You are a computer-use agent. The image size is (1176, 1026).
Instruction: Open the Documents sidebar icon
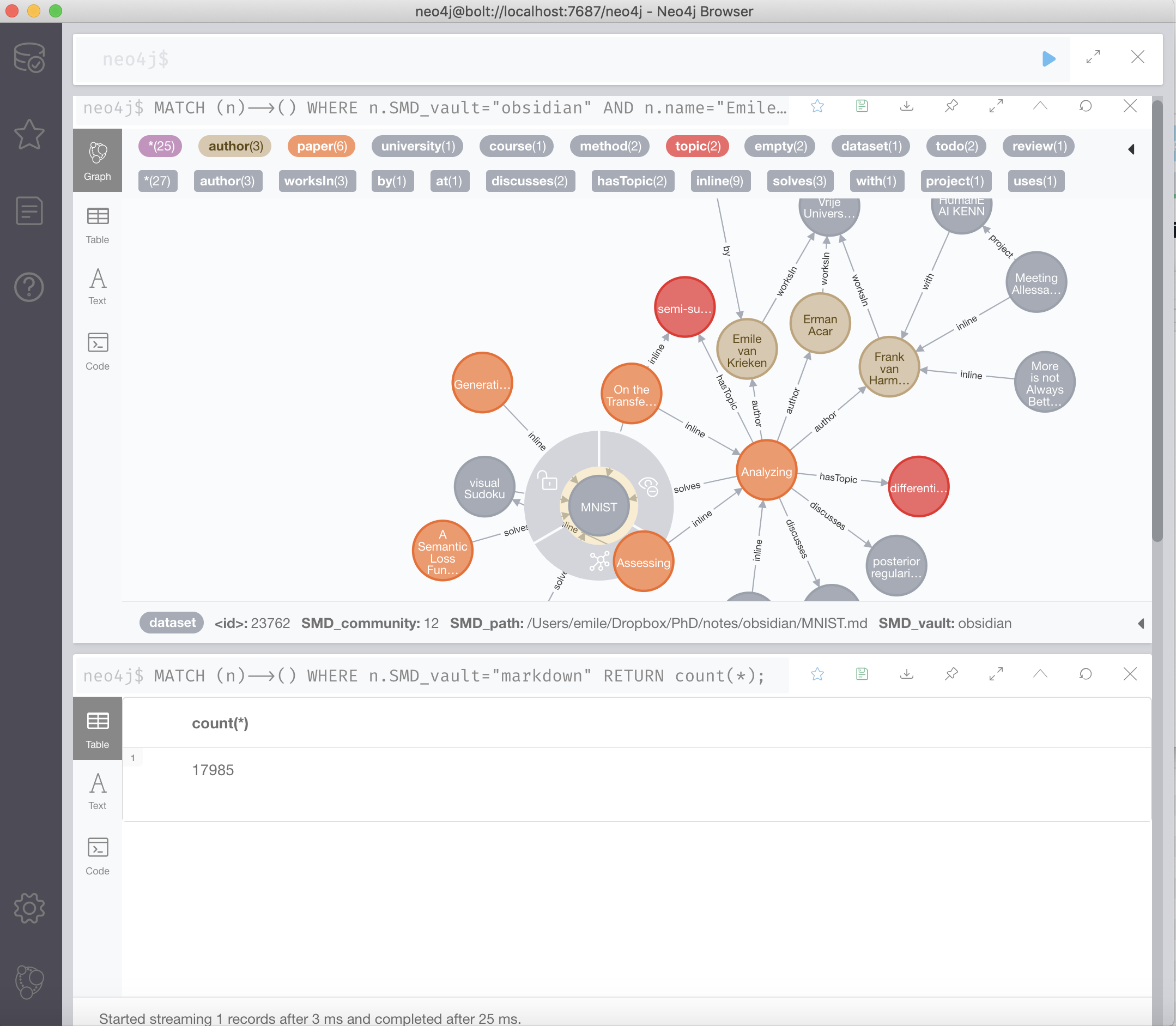coord(29,210)
